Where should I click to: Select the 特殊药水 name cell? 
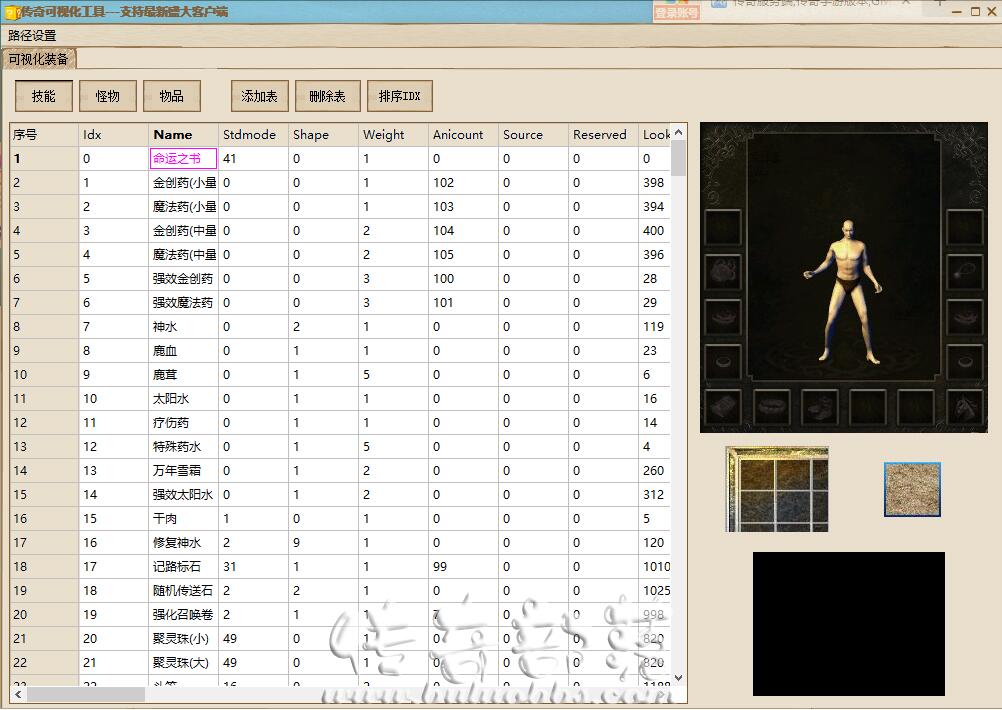pyautogui.click(x=183, y=447)
